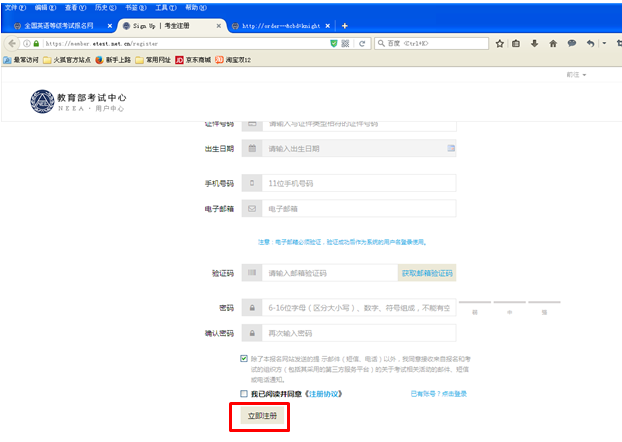Click the site identity lock icon
Viewport: 622px width, 442px height.
point(34,44)
